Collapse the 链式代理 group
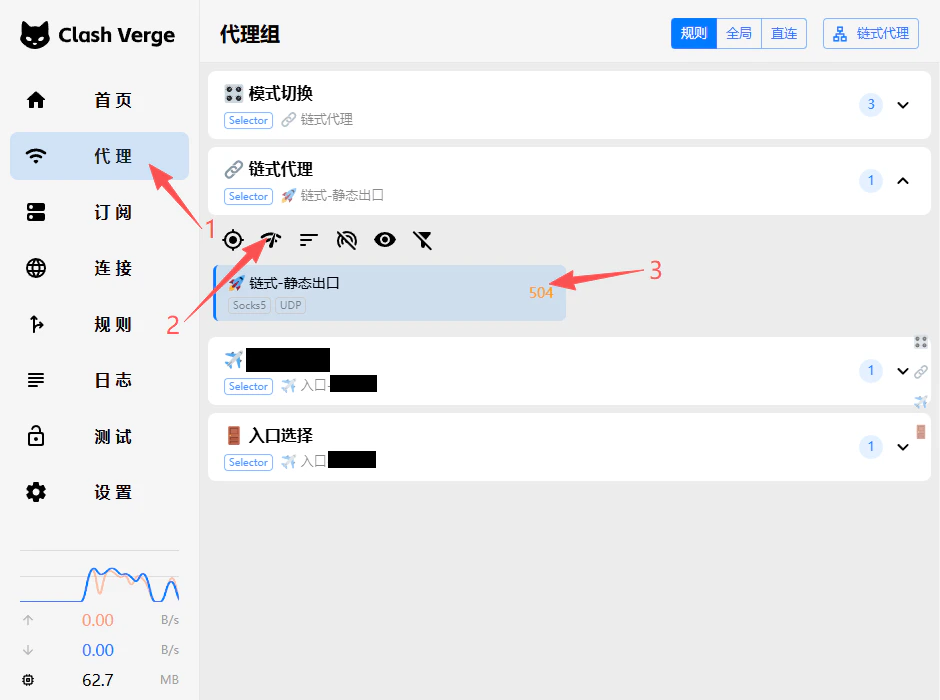 tap(903, 181)
